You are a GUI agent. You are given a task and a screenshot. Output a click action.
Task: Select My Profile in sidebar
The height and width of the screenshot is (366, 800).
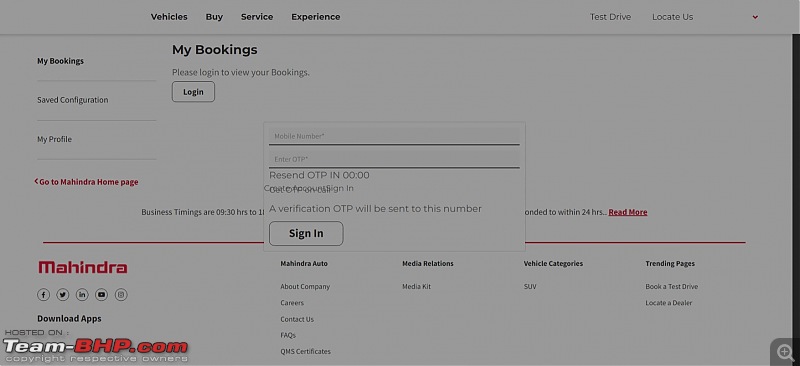click(54, 139)
